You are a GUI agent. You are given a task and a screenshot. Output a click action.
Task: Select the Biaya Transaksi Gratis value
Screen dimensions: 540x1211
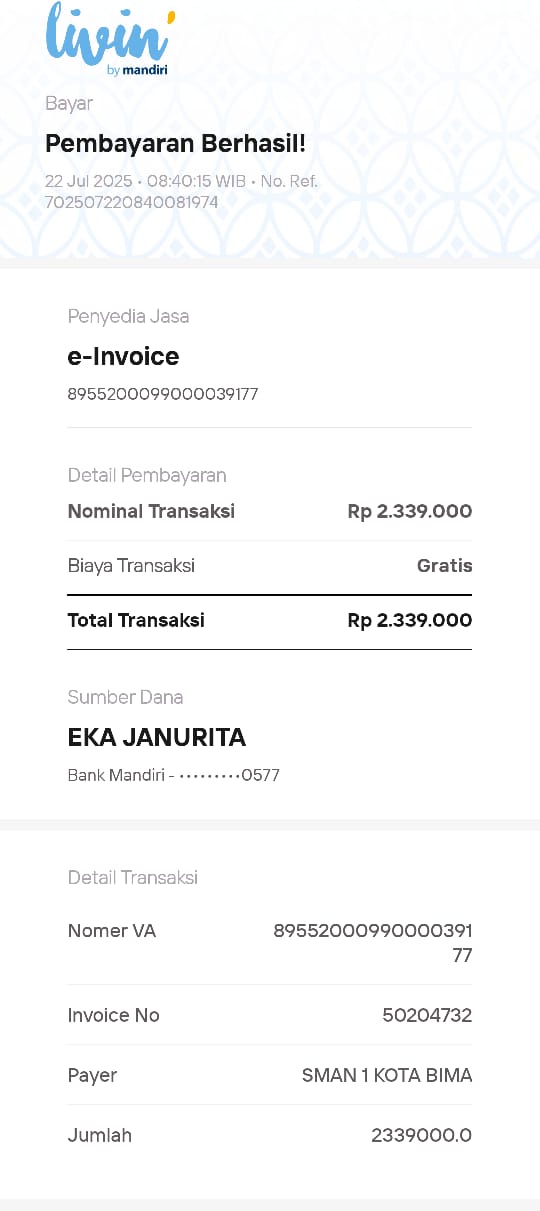click(x=444, y=566)
